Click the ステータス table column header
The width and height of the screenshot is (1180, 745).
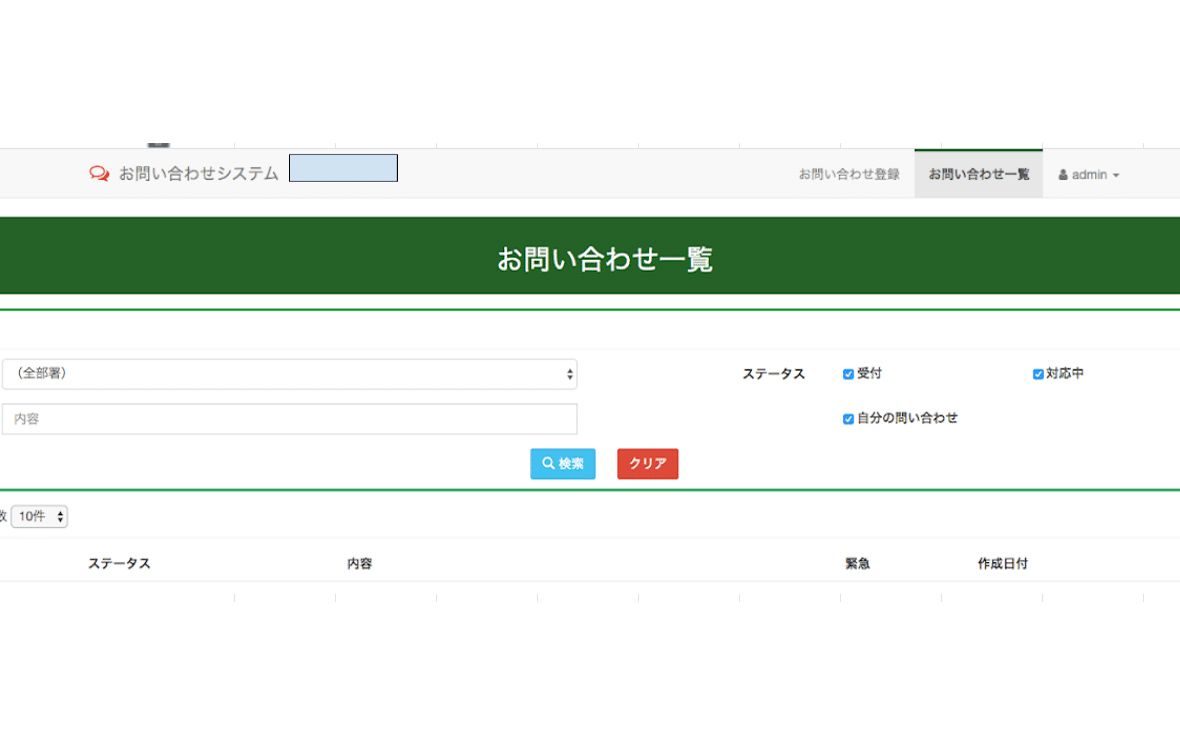click(119, 564)
